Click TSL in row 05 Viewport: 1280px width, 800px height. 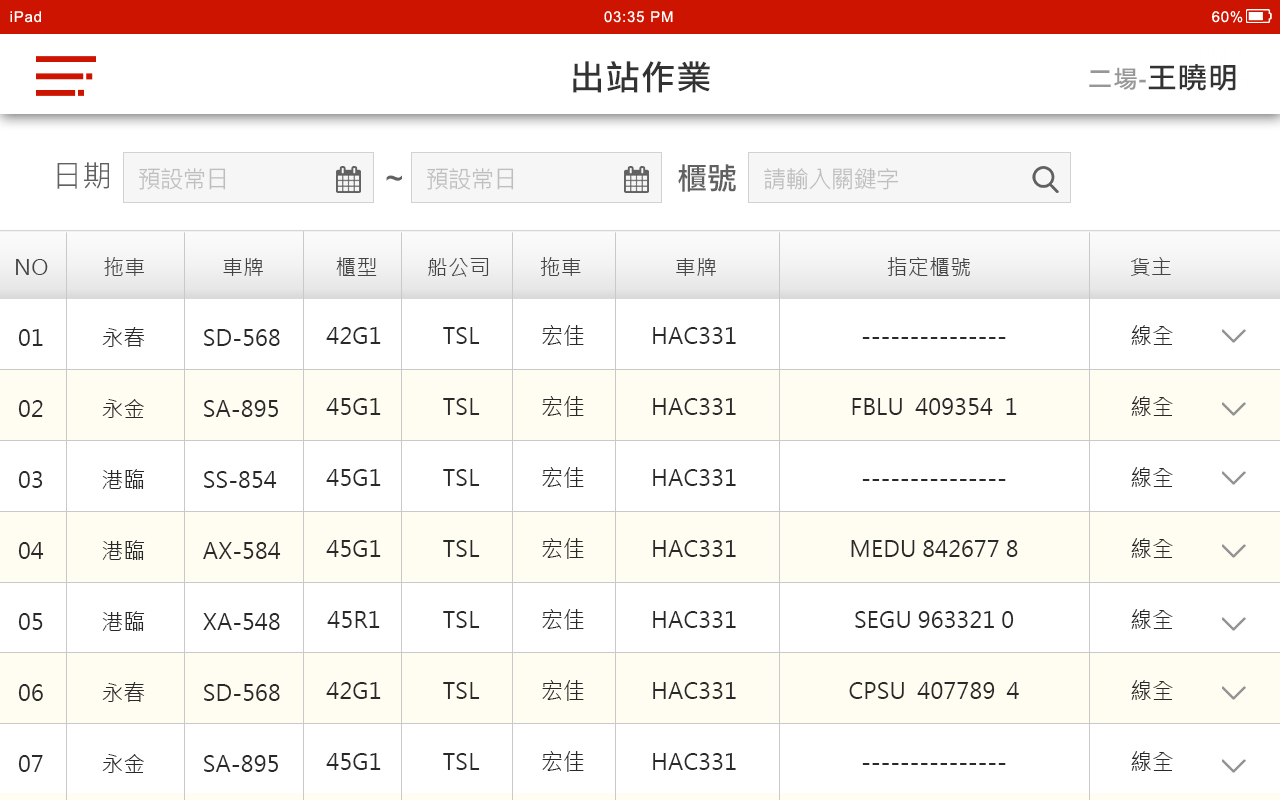coord(461,620)
